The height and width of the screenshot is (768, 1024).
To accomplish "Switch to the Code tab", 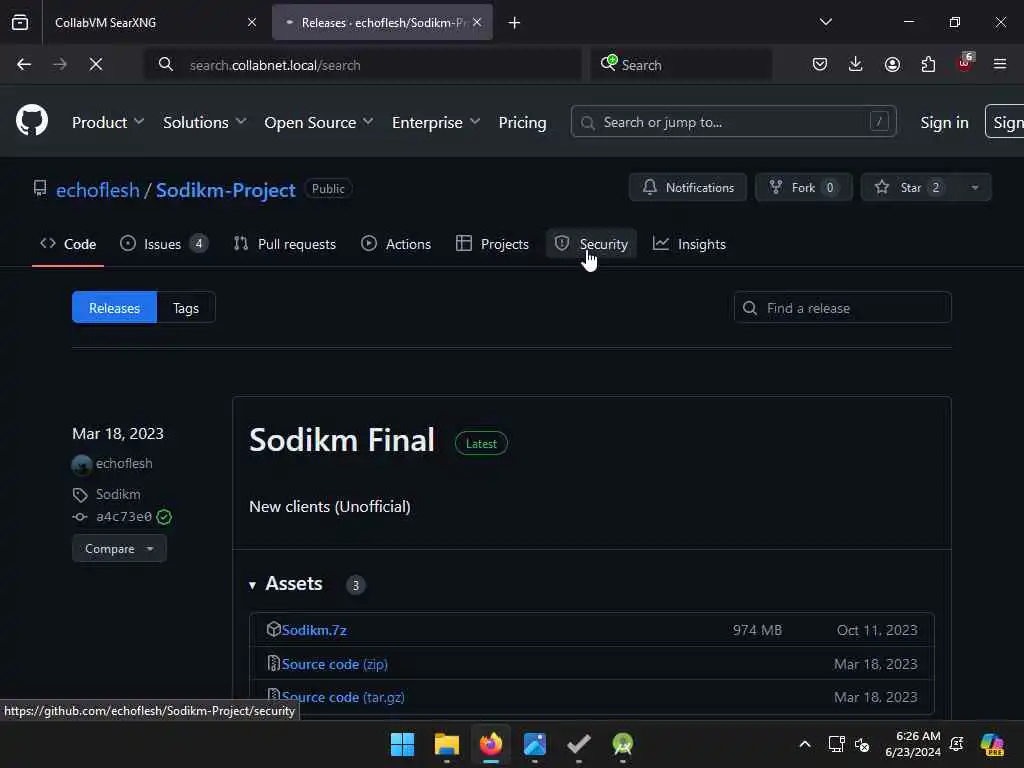I will click(x=68, y=244).
